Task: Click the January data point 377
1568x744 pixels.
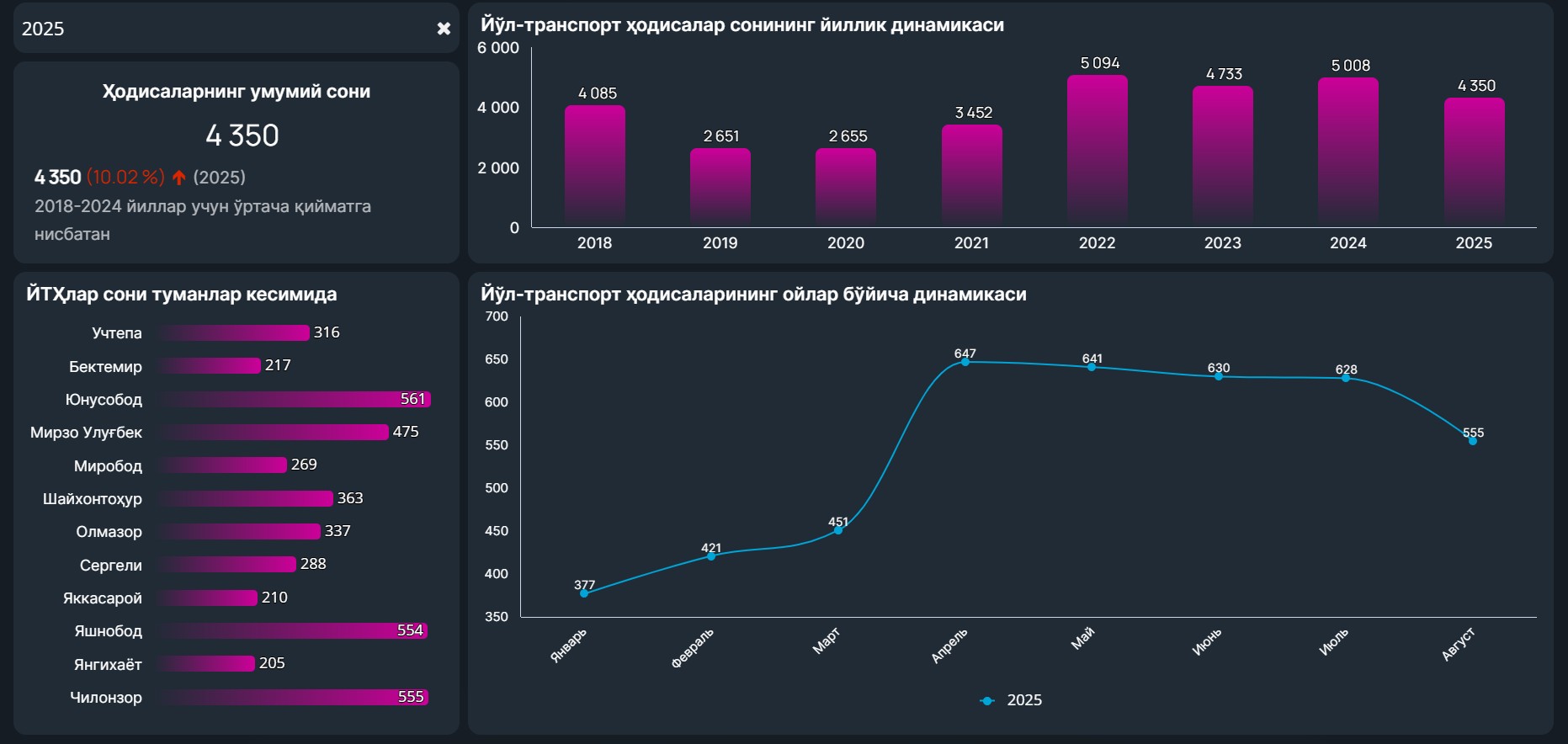Action: tap(584, 593)
